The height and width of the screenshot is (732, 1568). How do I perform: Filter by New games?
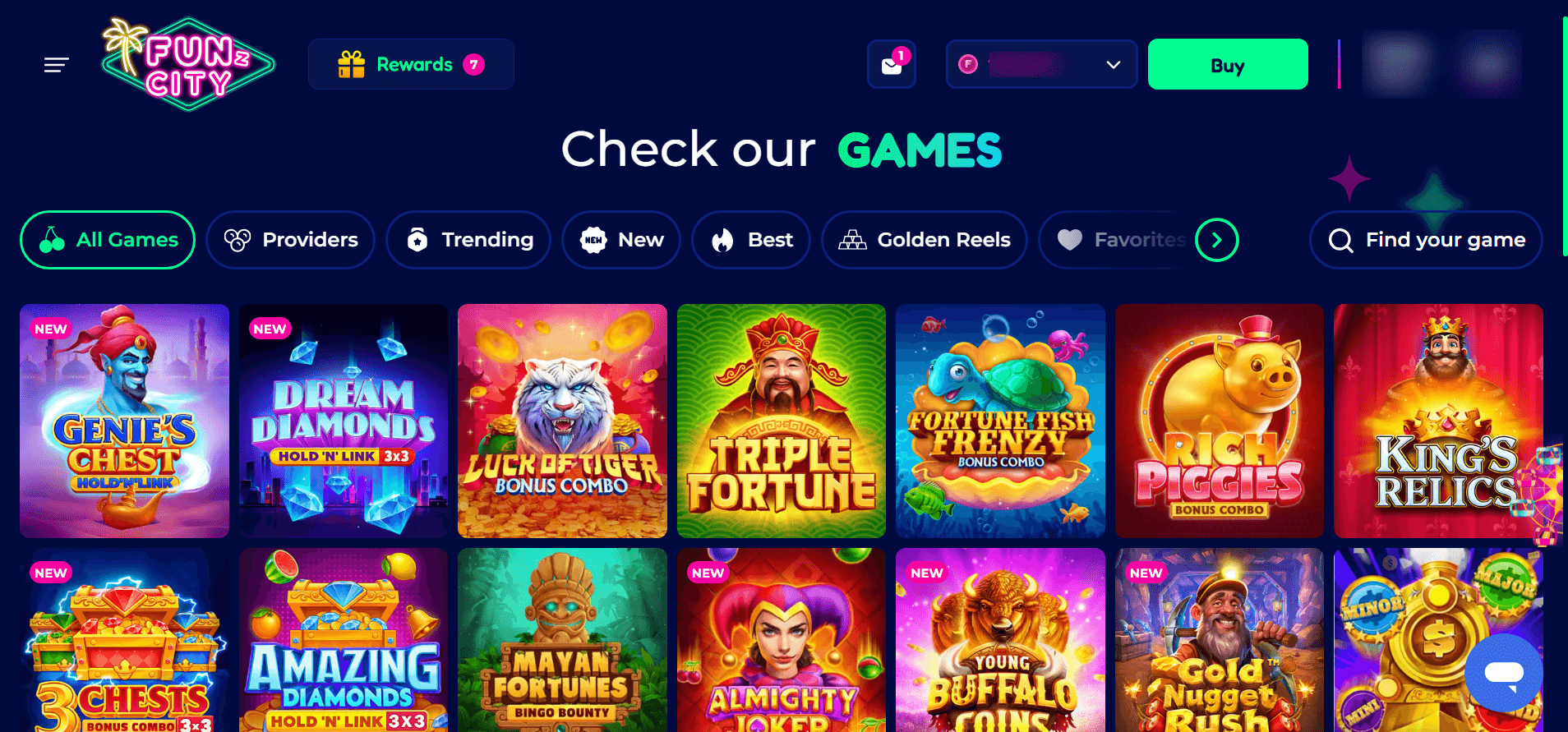pyautogui.click(x=621, y=240)
